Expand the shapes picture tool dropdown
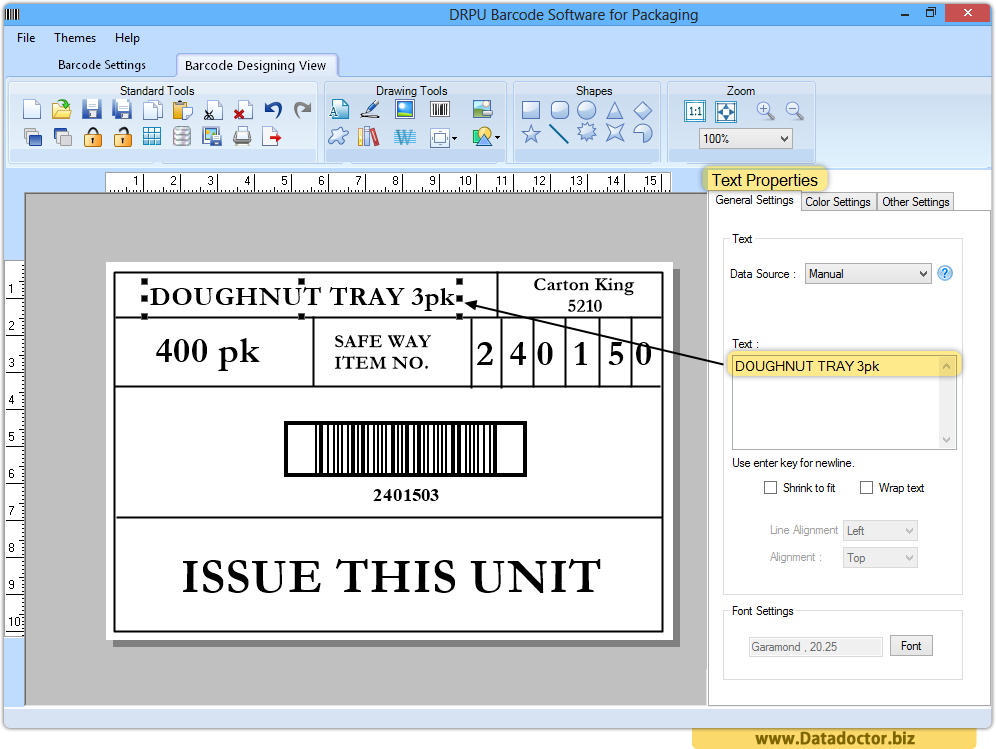996x749 pixels. (x=497, y=137)
